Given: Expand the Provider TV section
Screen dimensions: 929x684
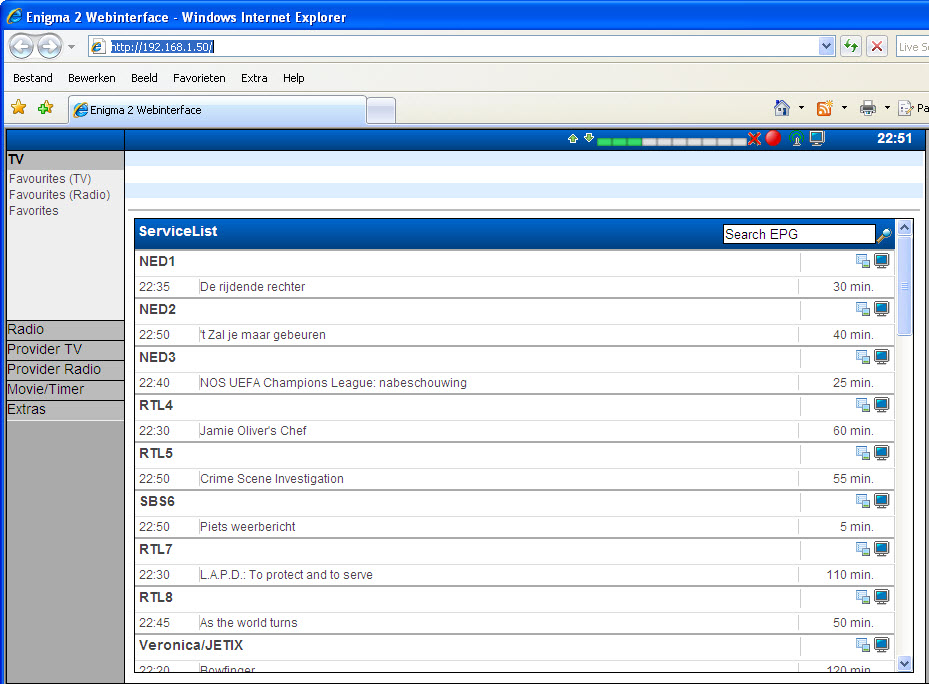Looking at the screenshot, I should [65, 350].
